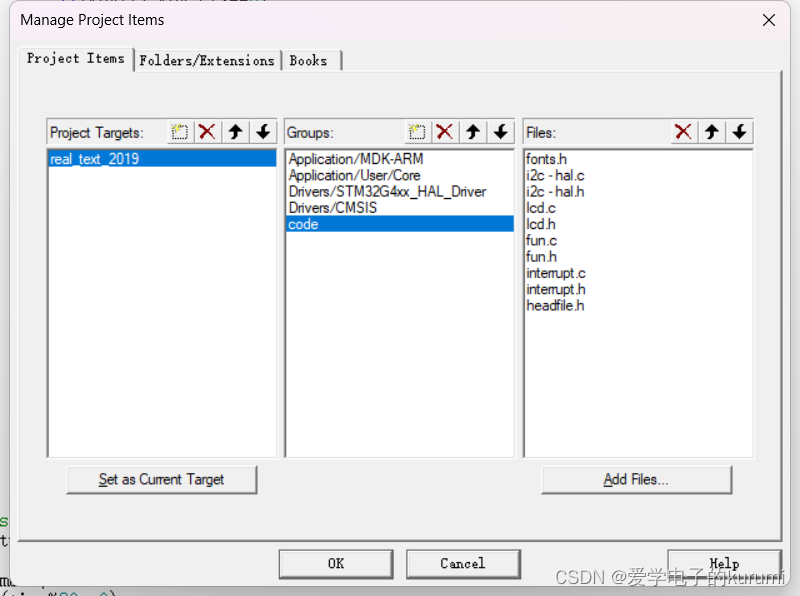Screen dimensions: 800x596
Task: Delete the selected group
Action: pyautogui.click(x=445, y=132)
